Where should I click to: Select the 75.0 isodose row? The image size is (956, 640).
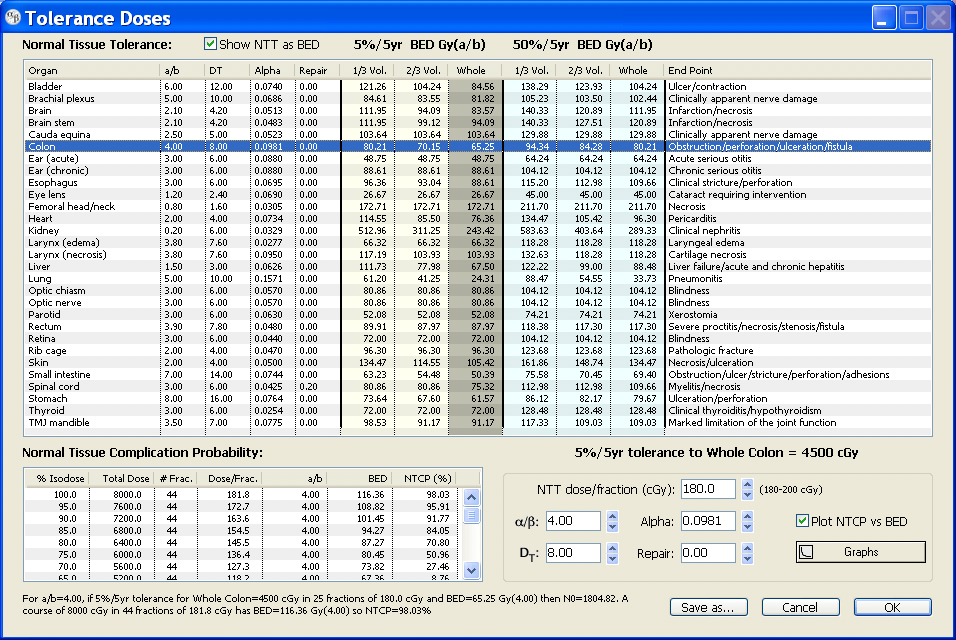pos(244,555)
